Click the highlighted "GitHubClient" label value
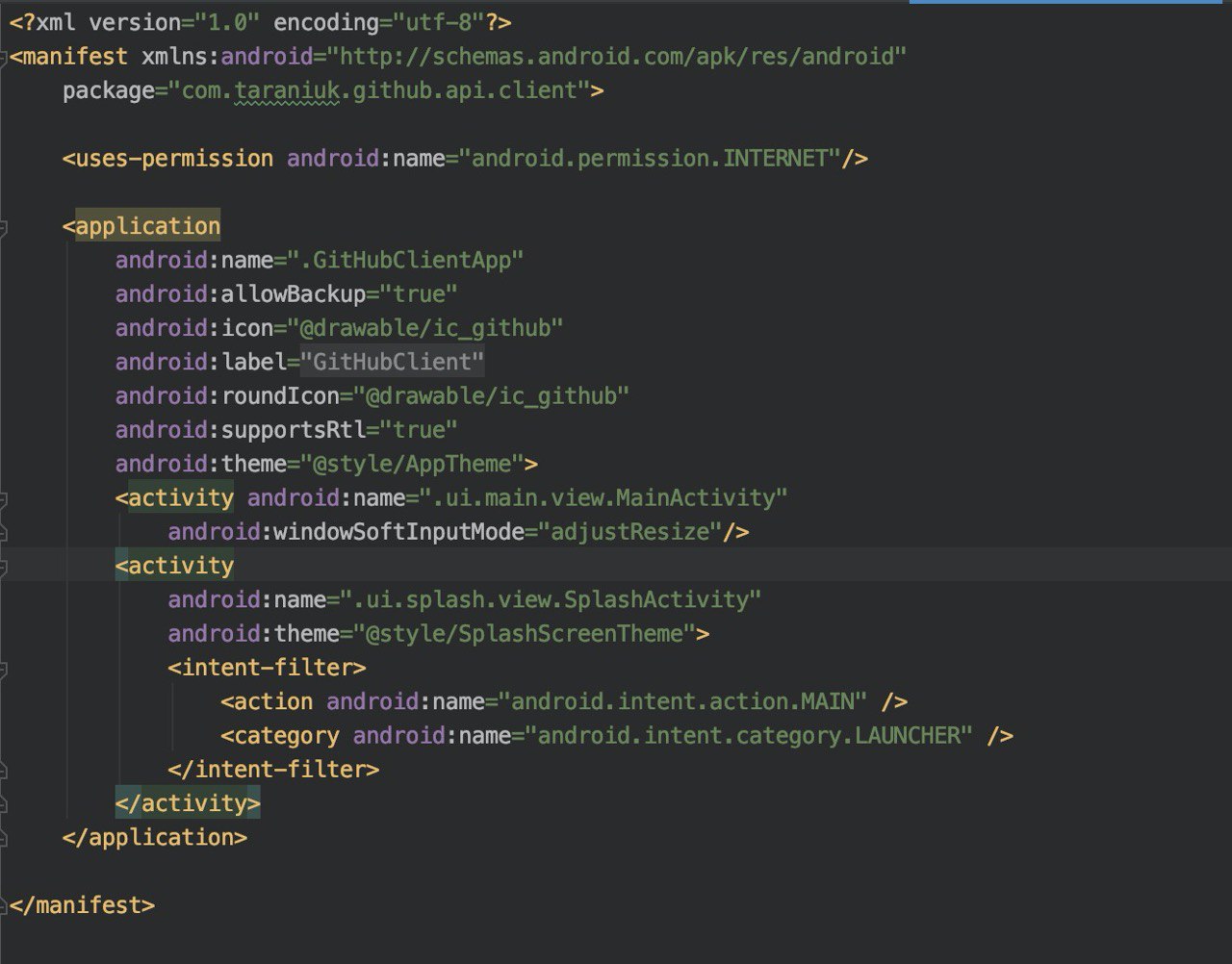 point(392,362)
